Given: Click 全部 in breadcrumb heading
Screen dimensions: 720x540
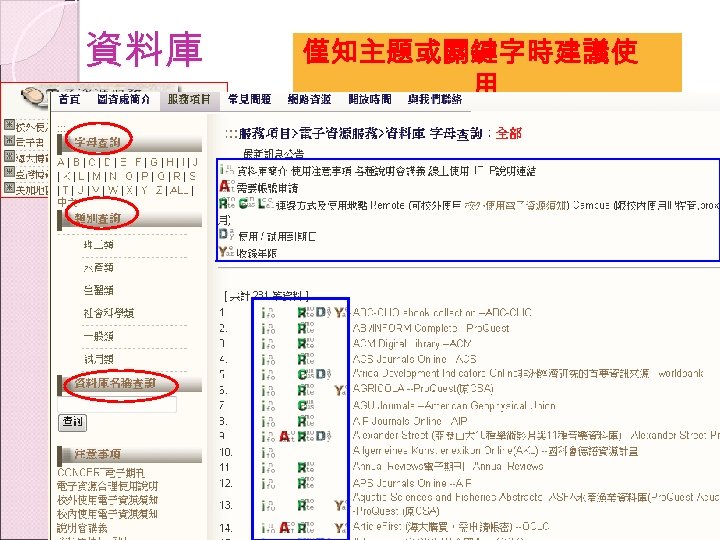Looking at the screenshot, I should click(509, 133).
